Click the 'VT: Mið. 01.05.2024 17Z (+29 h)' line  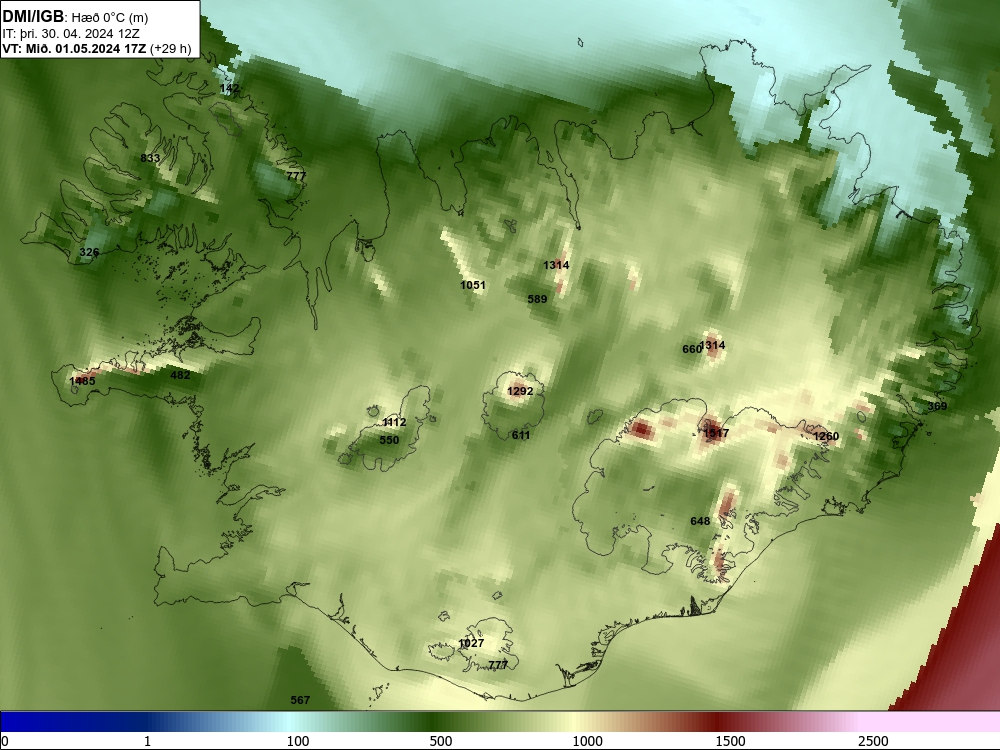(x=96, y=48)
